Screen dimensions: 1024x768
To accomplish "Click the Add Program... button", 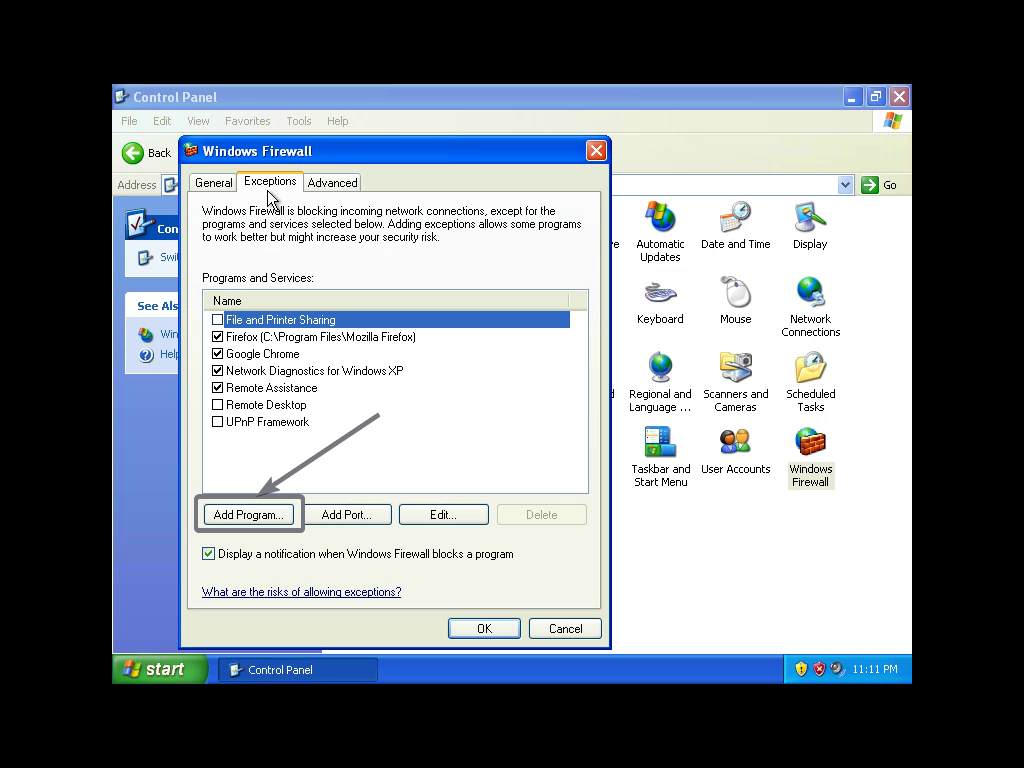I will pyautogui.click(x=249, y=515).
